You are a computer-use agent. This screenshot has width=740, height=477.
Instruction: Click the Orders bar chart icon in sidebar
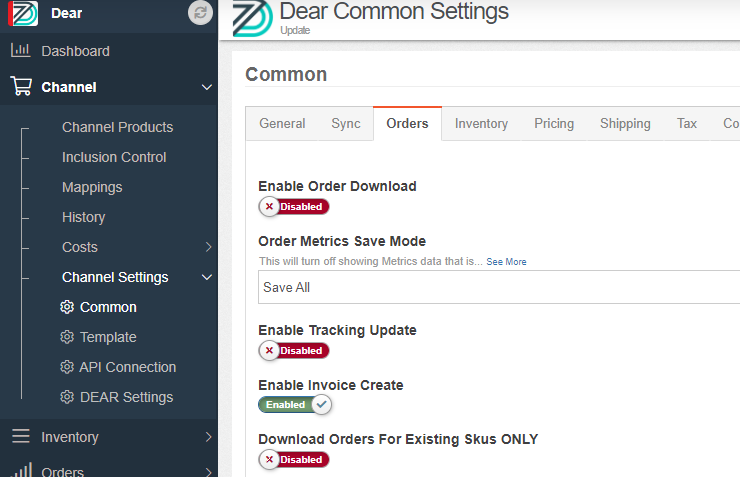[21, 470]
